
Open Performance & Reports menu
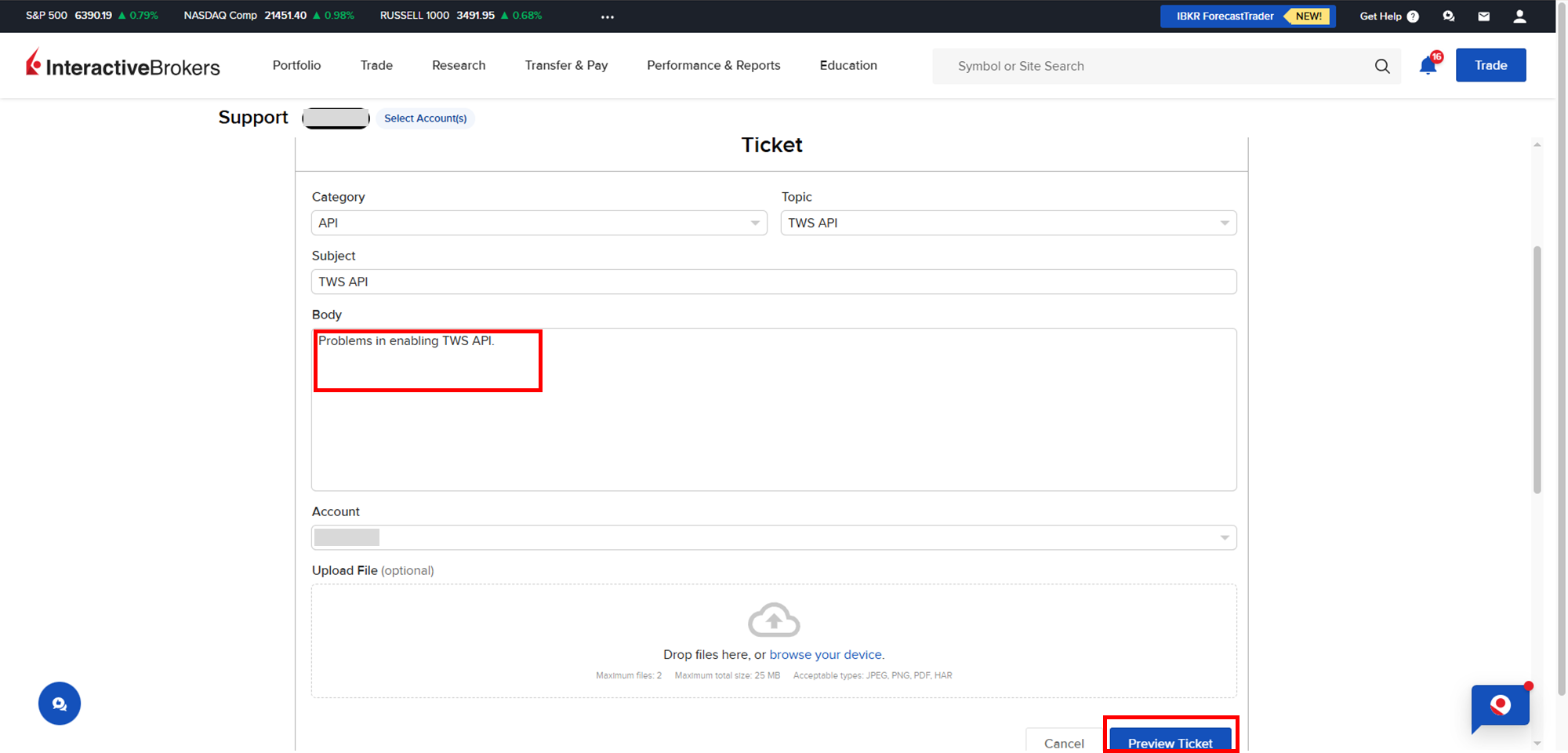(713, 65)
